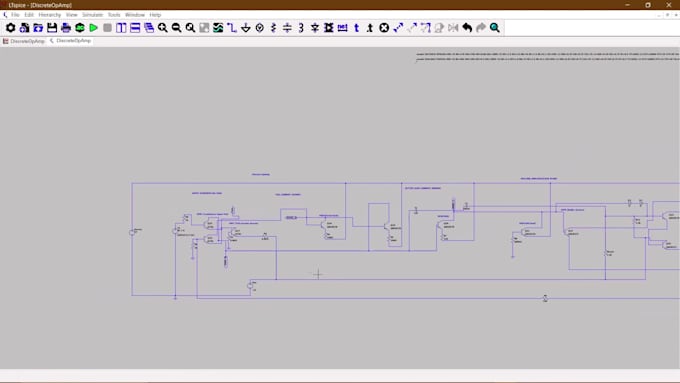
Task: Activate the Duplicate tool
Action: coord(398,28)
